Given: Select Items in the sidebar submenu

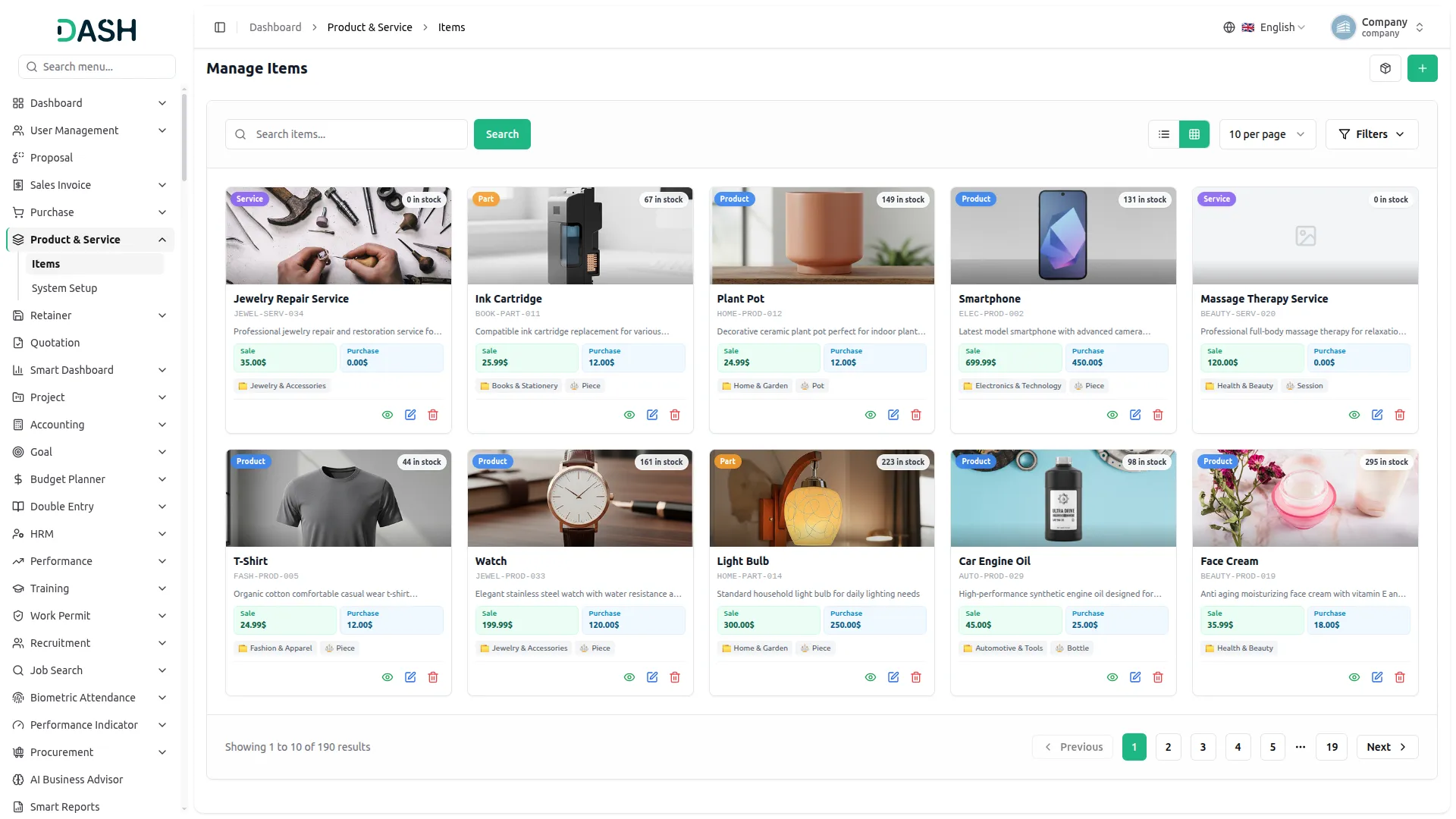Looking at the screenshot, I should pos(95,264).
